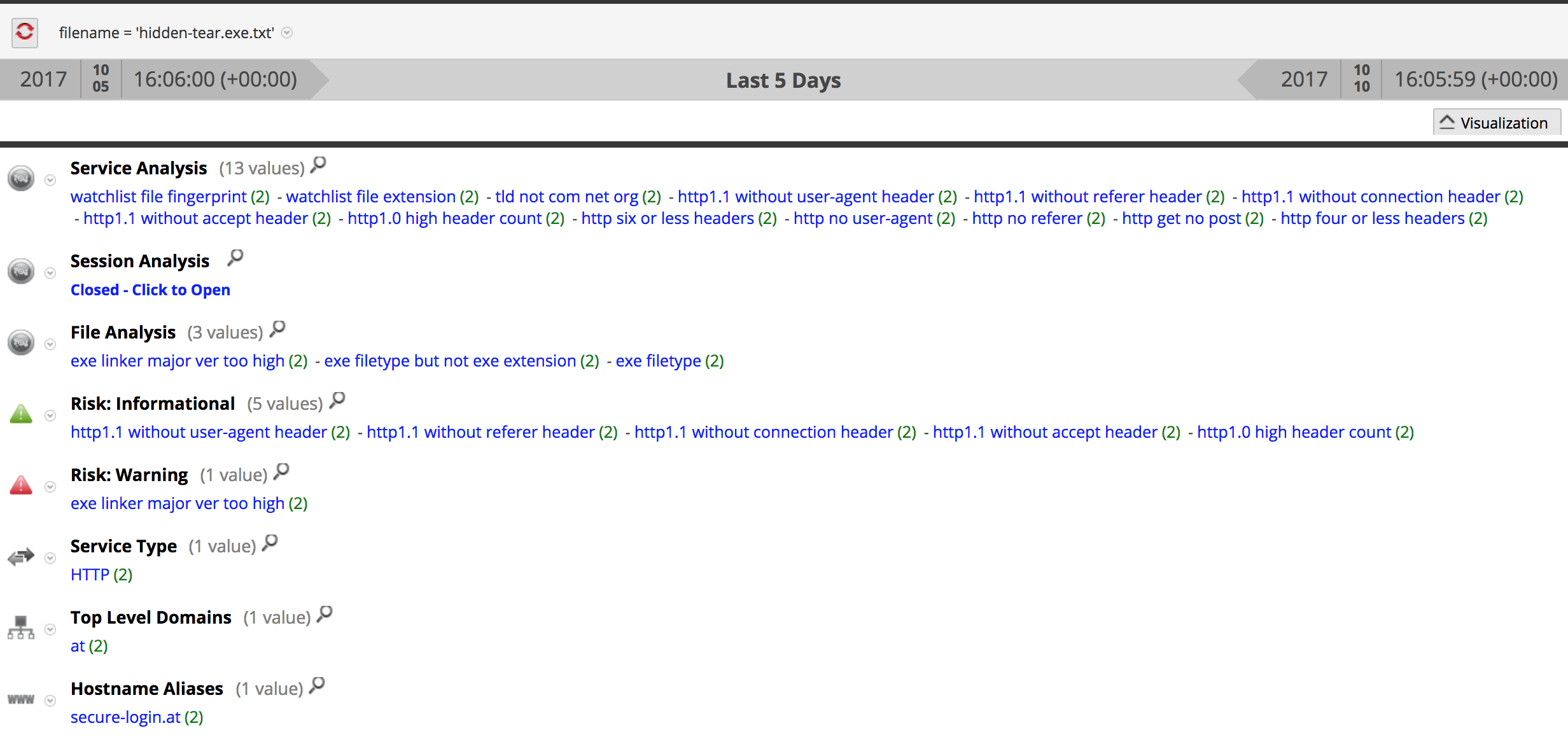1568x742 pixels.
Task: Click the magnifier icon beside Risk: Warning
Action: tap(281, 472)
